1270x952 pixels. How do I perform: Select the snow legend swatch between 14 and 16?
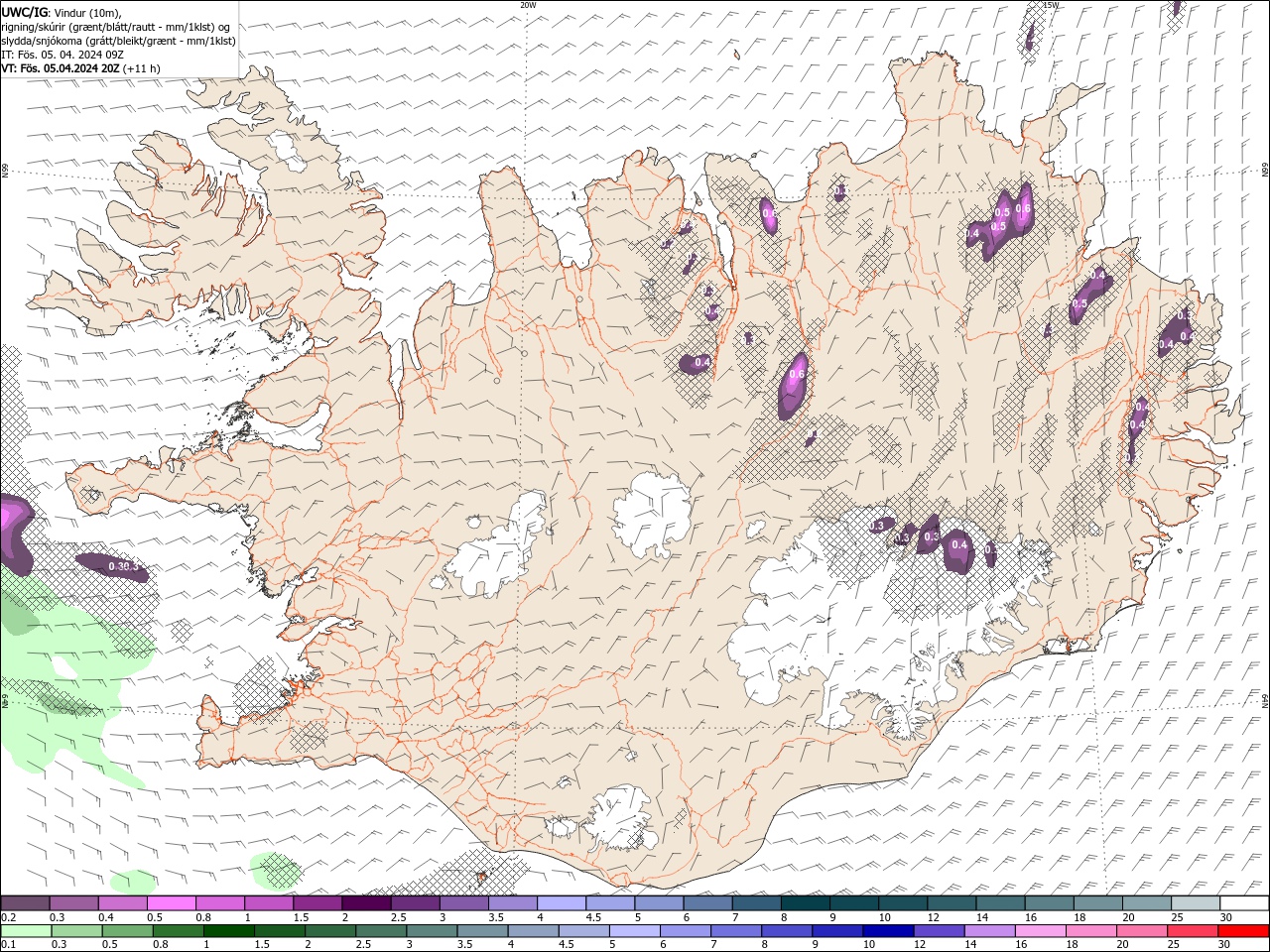click(999, 903)
